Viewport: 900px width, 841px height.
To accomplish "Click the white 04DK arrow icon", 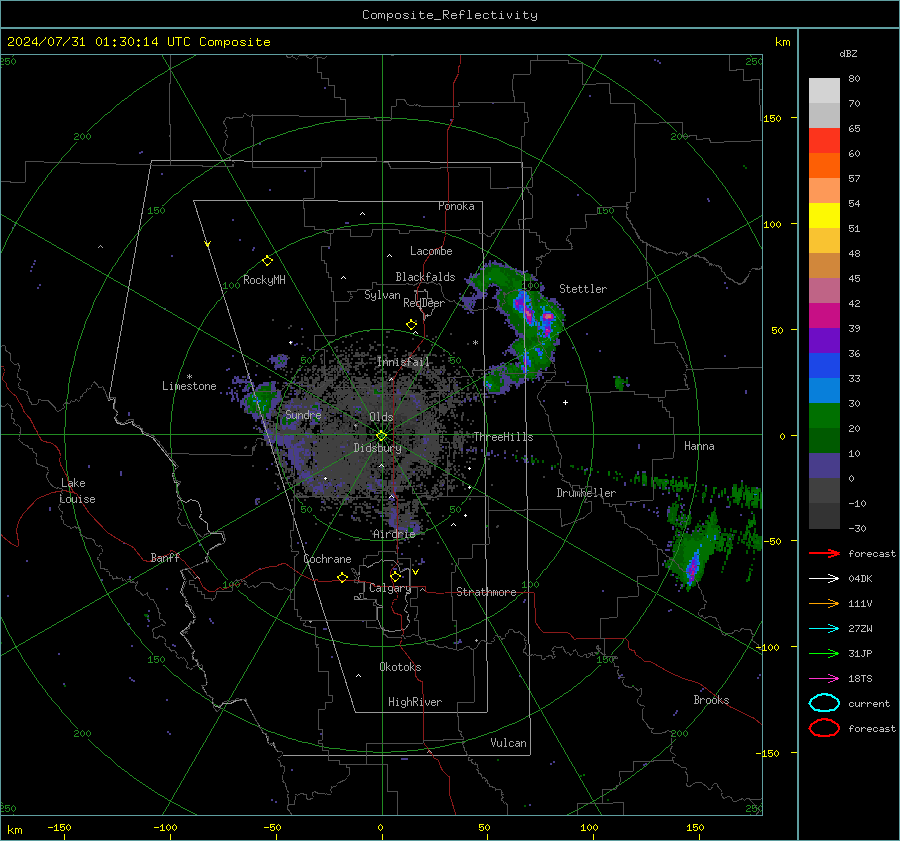I will pos(824,579).
